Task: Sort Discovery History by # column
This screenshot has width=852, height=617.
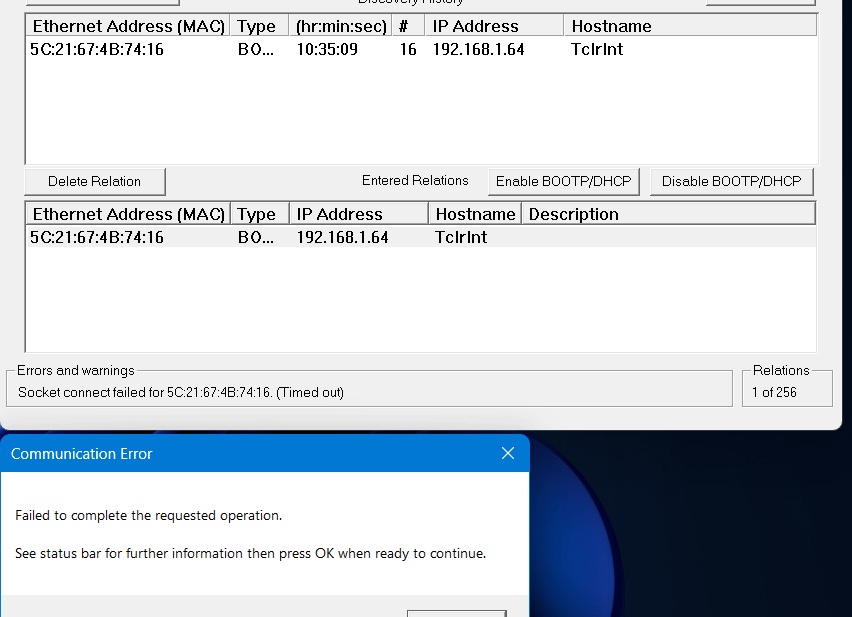Action: pyautogui.click(x=408, y=26)
